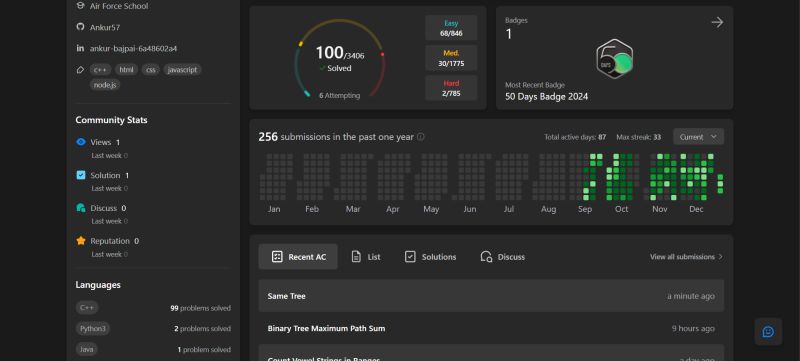Select the Med. 30/1775 stat box

click(451, 58)
